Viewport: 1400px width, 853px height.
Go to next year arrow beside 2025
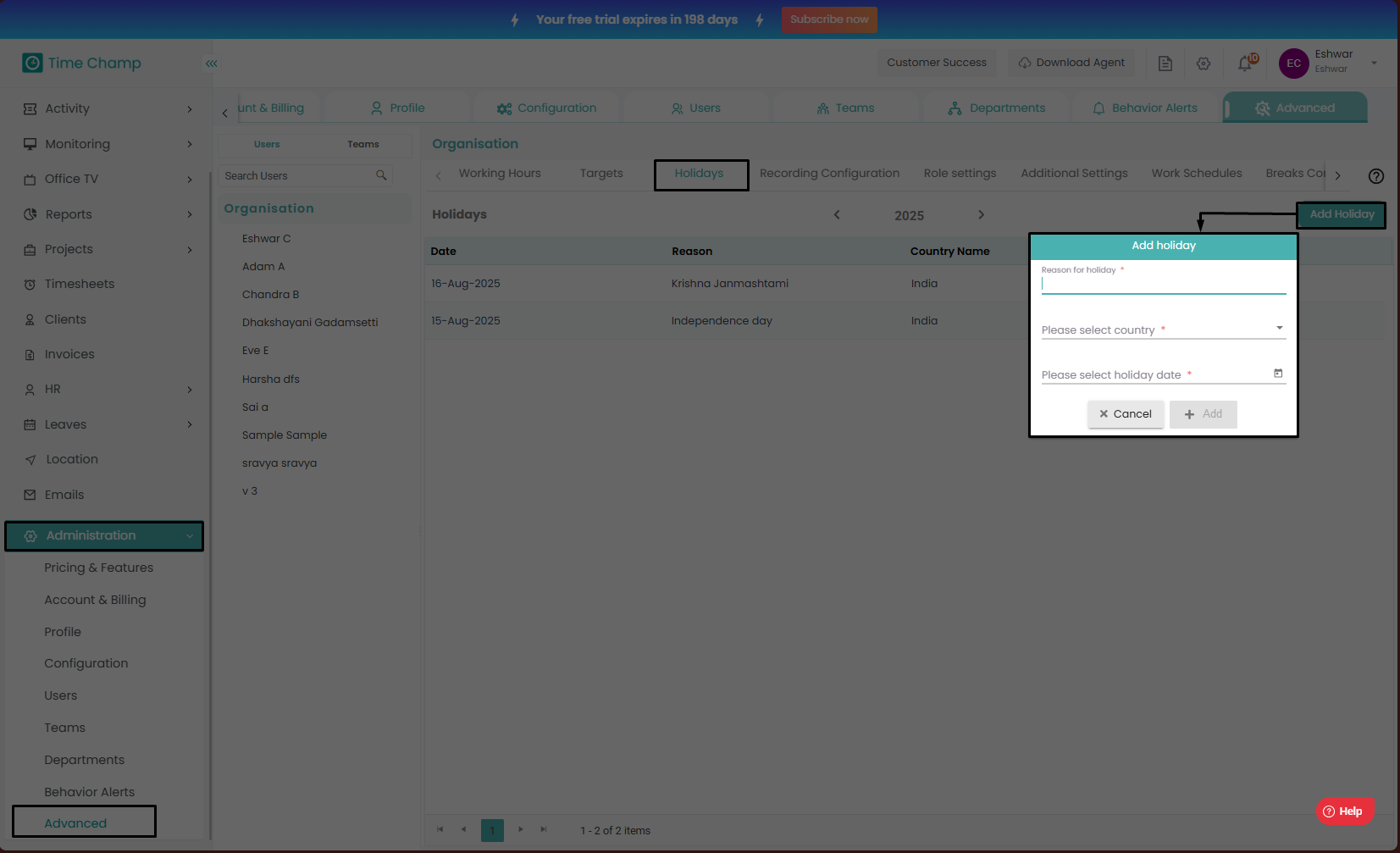pyautogui.click(x=982, y=214)
